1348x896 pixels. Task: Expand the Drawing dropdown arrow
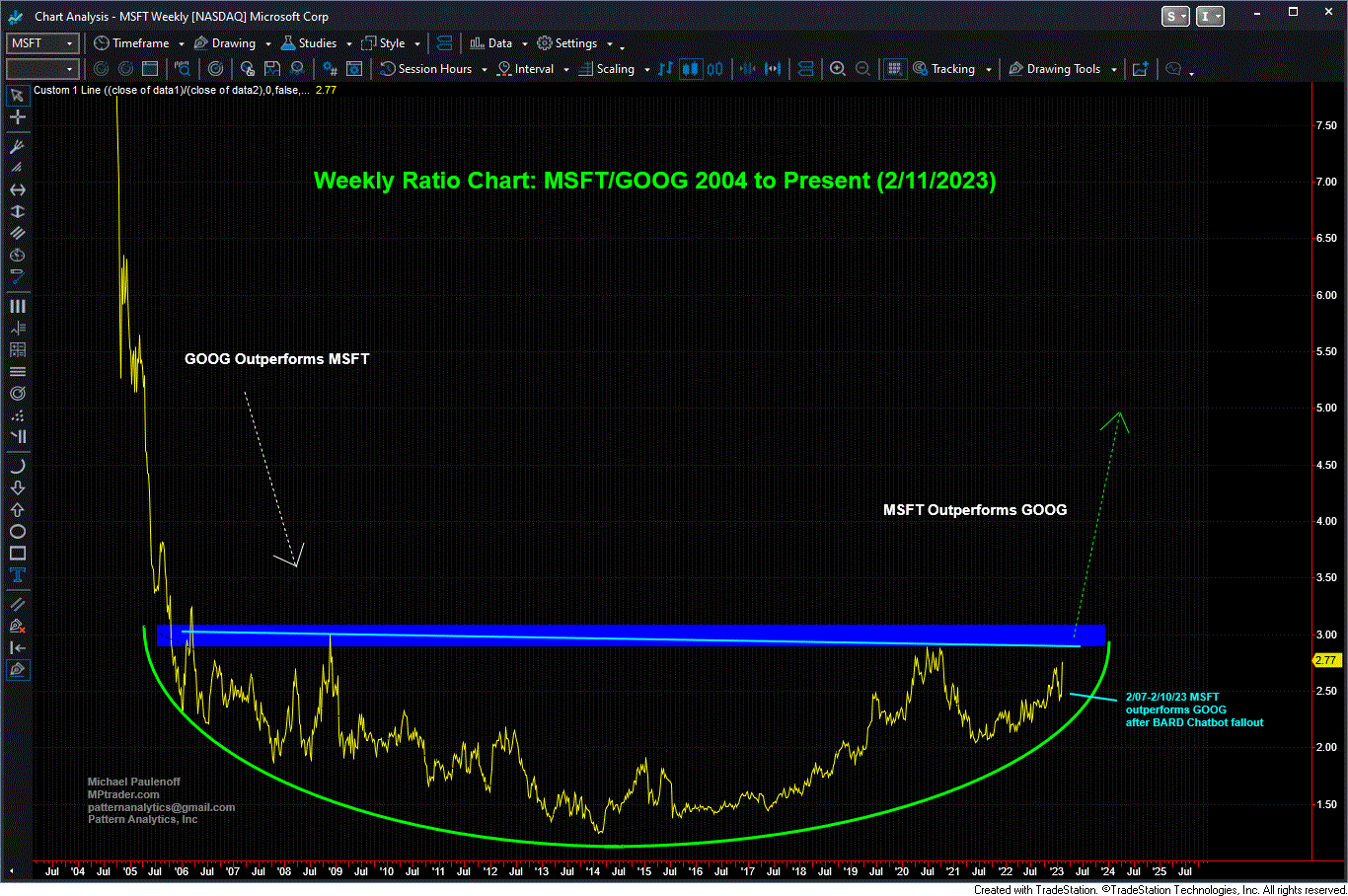tap(268, 44)
